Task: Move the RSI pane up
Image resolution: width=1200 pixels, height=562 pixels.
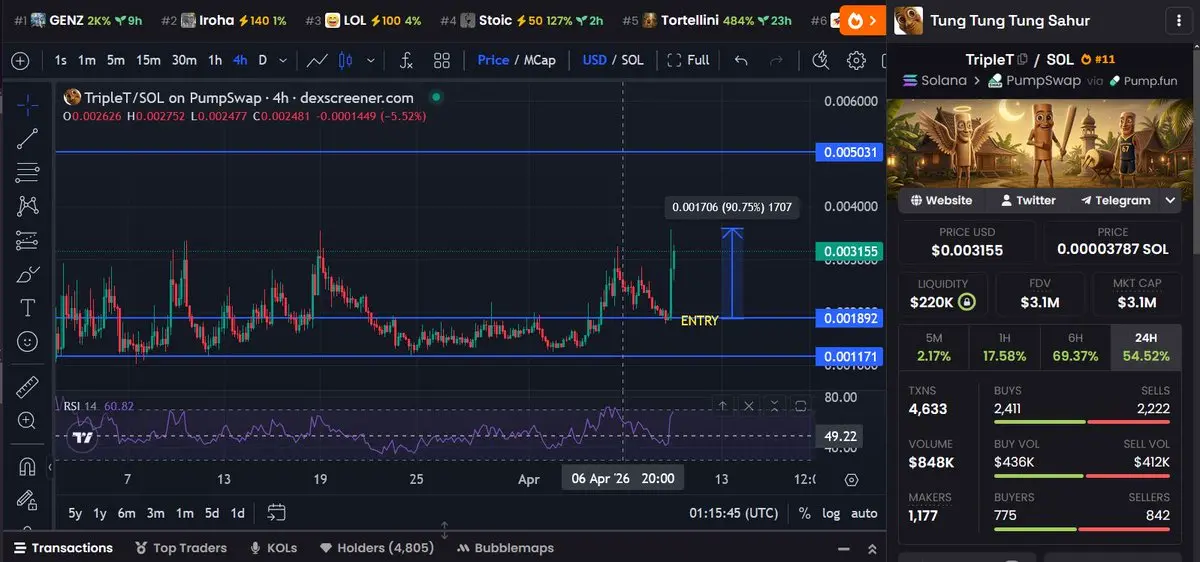Action: (x=722, y=405)
